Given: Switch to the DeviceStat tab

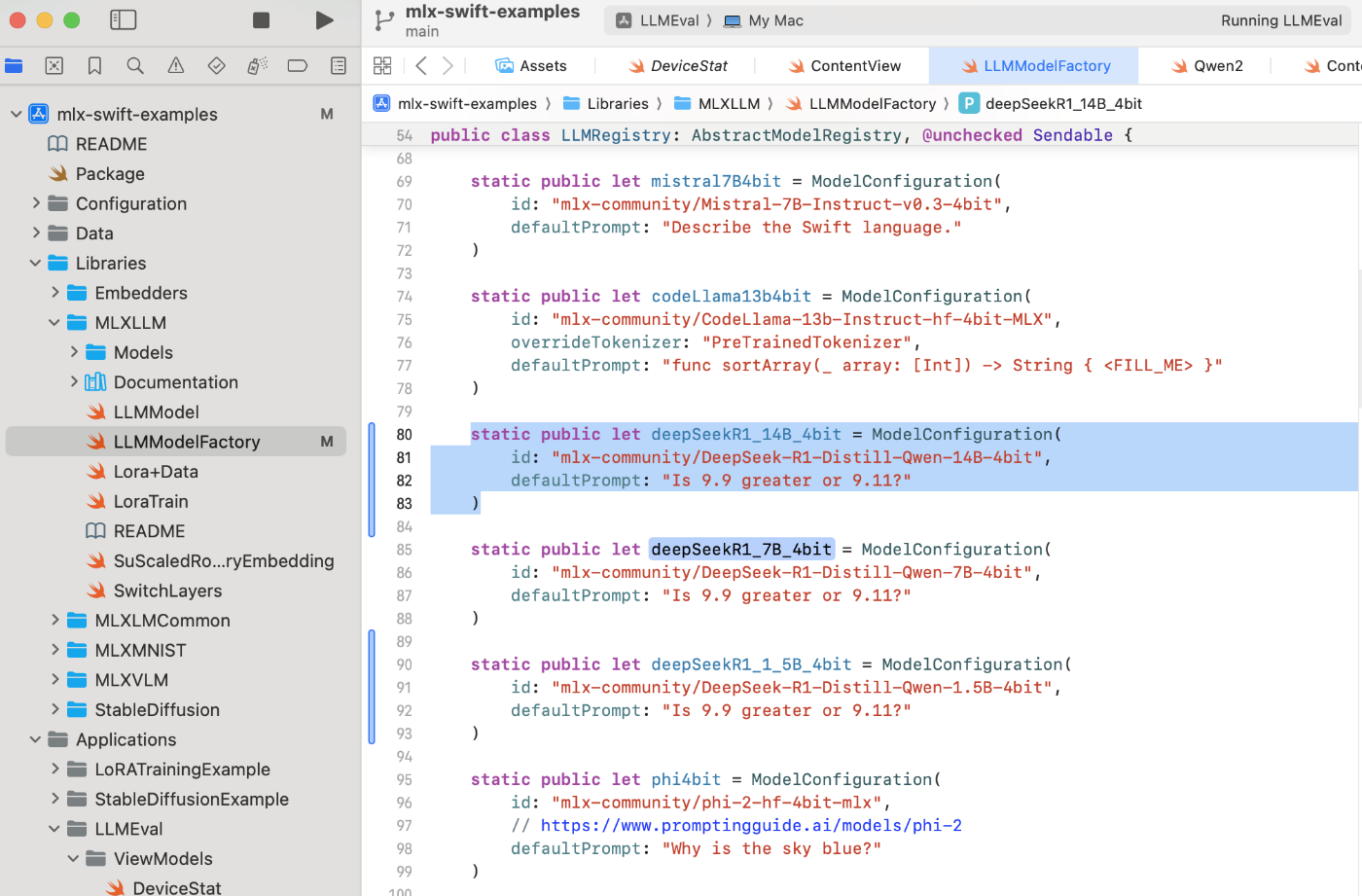Looking at the screenshot, I should click(677, 65).
